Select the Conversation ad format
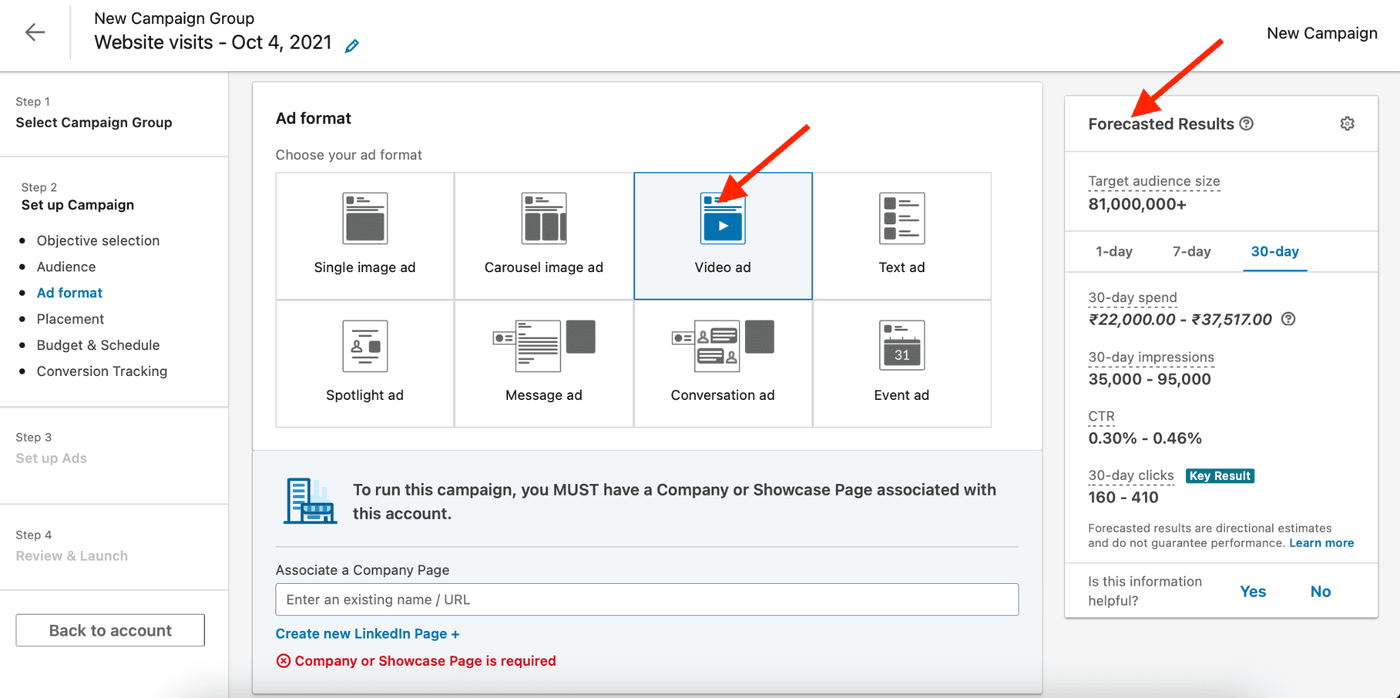This screenshot has height=698, width=1400. tap(722, 362)
